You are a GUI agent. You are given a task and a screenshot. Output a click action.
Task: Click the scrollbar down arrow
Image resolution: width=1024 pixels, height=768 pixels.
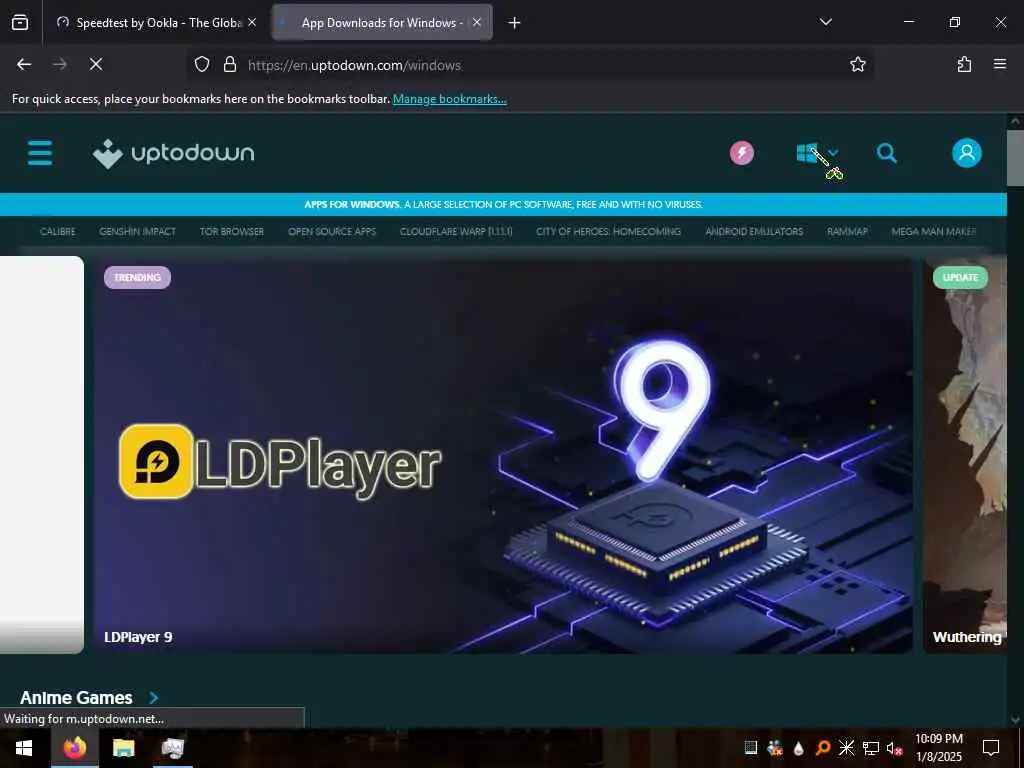pos(1015,720)
